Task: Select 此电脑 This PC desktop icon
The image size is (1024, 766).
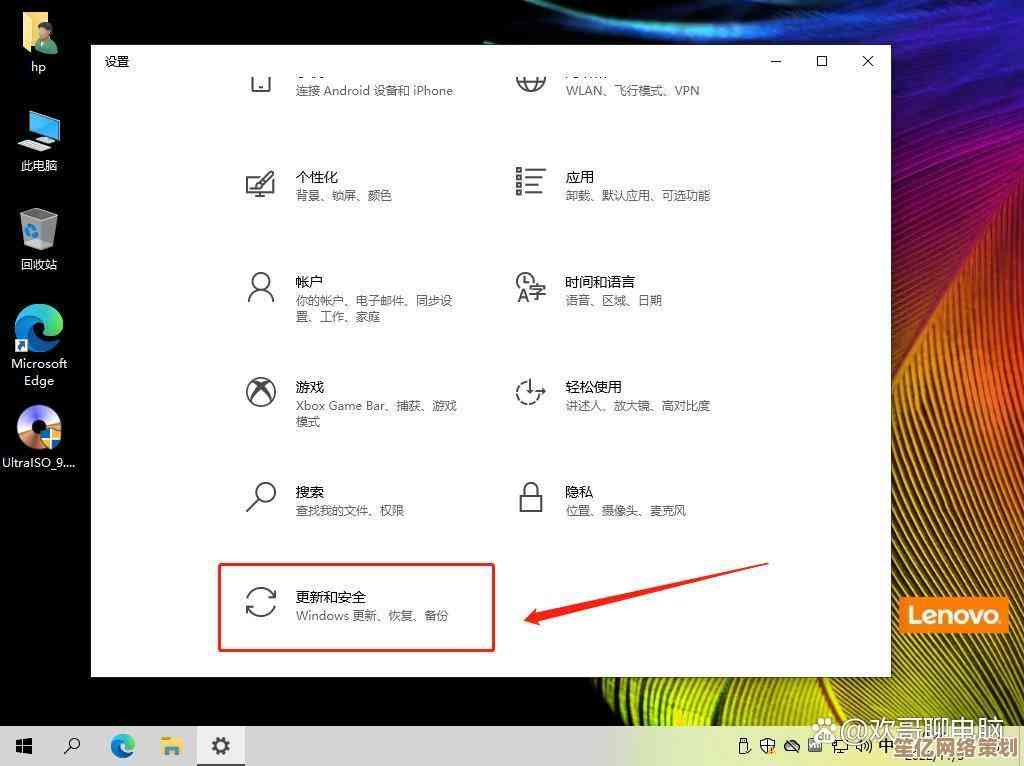Action: point(39,139)
